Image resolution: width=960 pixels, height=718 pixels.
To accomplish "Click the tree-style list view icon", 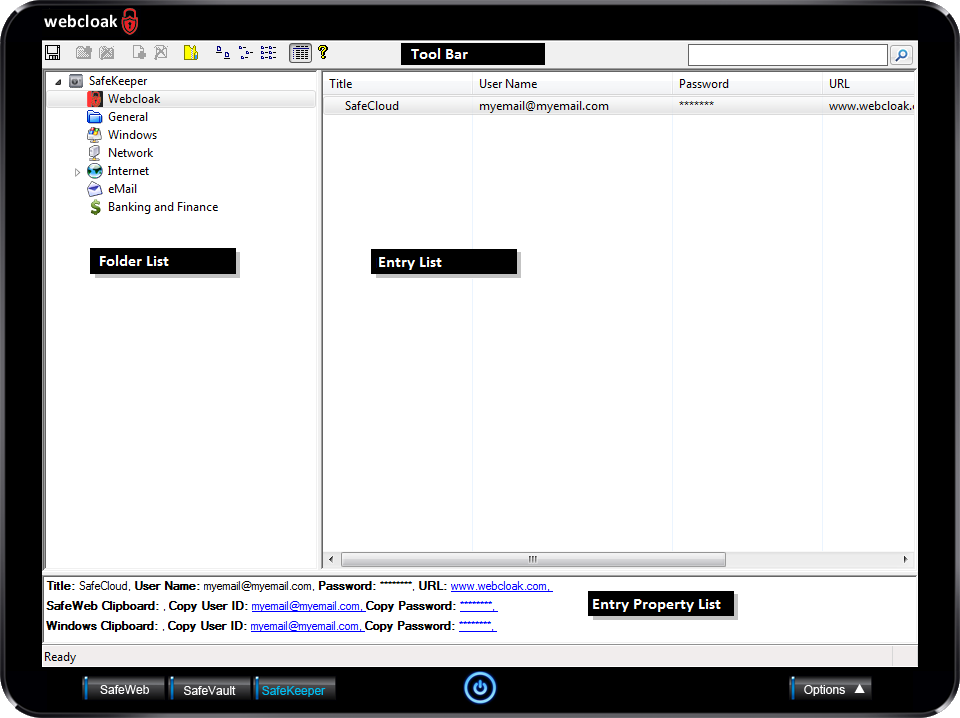I will (x=245, y=53).
